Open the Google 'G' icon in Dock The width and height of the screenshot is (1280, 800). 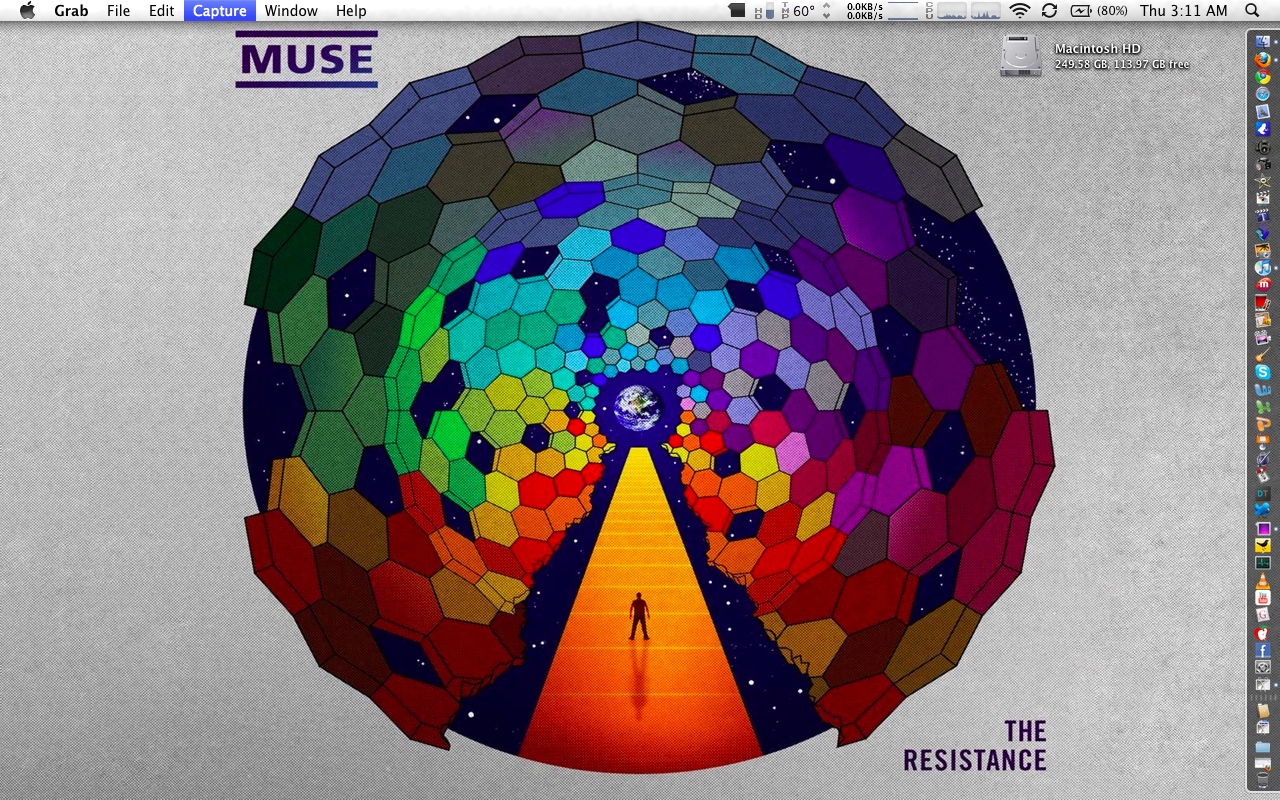(1263, 614)
